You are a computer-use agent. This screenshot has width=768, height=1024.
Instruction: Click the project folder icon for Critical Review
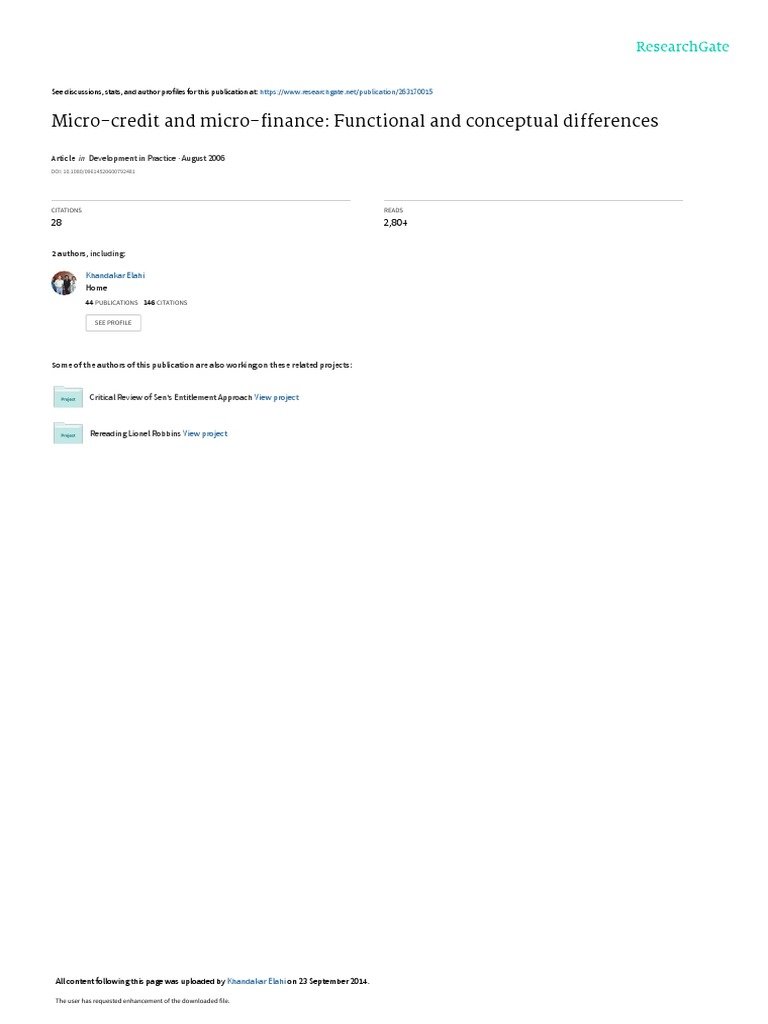point(68,397)
